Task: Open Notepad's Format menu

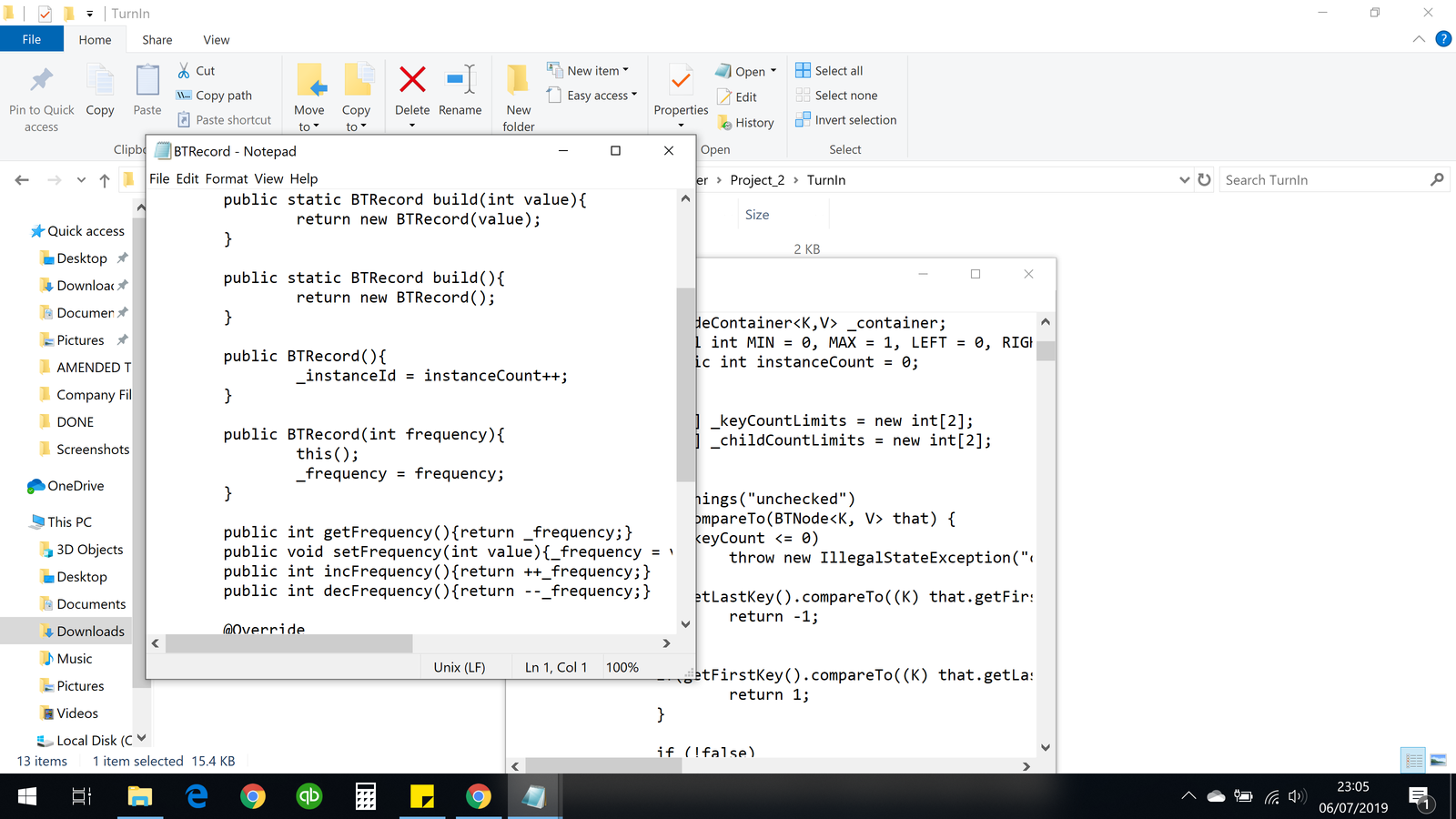Action: click(226, 178)
